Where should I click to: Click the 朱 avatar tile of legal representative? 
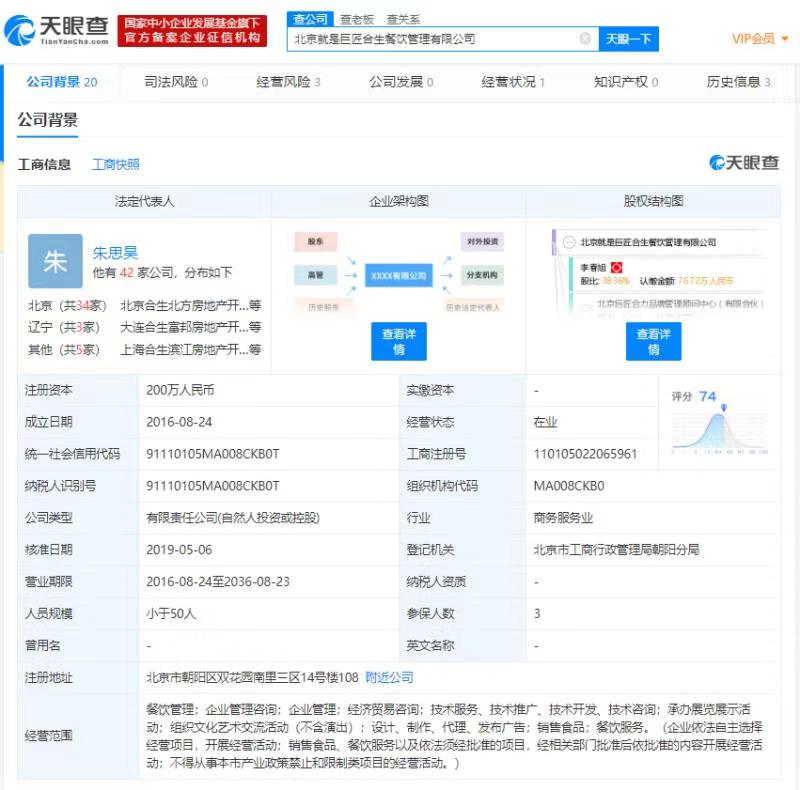(55, 261)
